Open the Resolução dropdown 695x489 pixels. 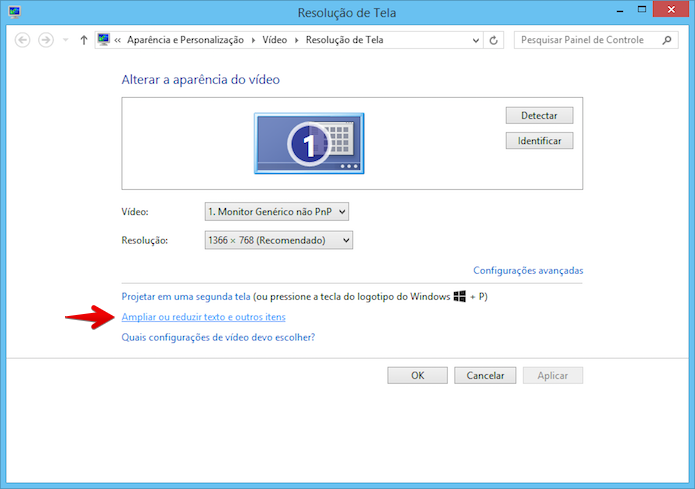pos(279,240)
